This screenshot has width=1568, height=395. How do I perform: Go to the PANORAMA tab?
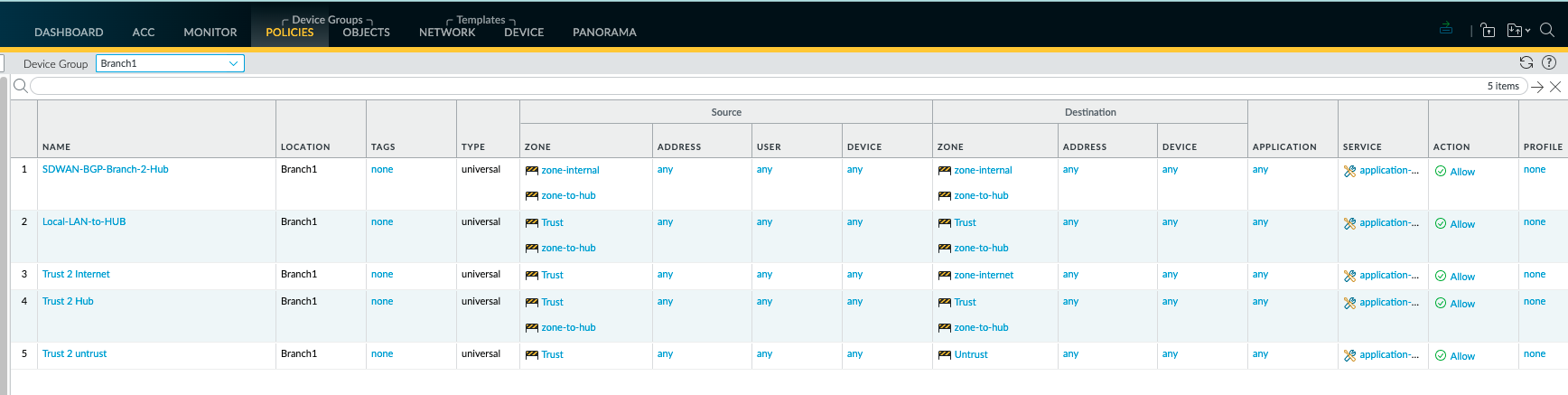tap(604, 33)
